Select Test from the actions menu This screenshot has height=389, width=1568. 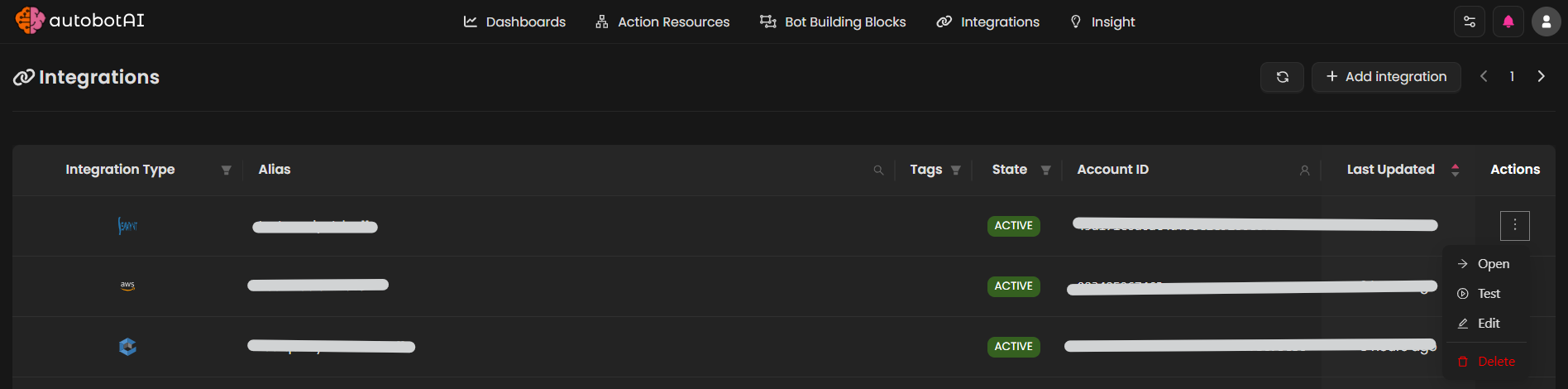pos(1488,294)
